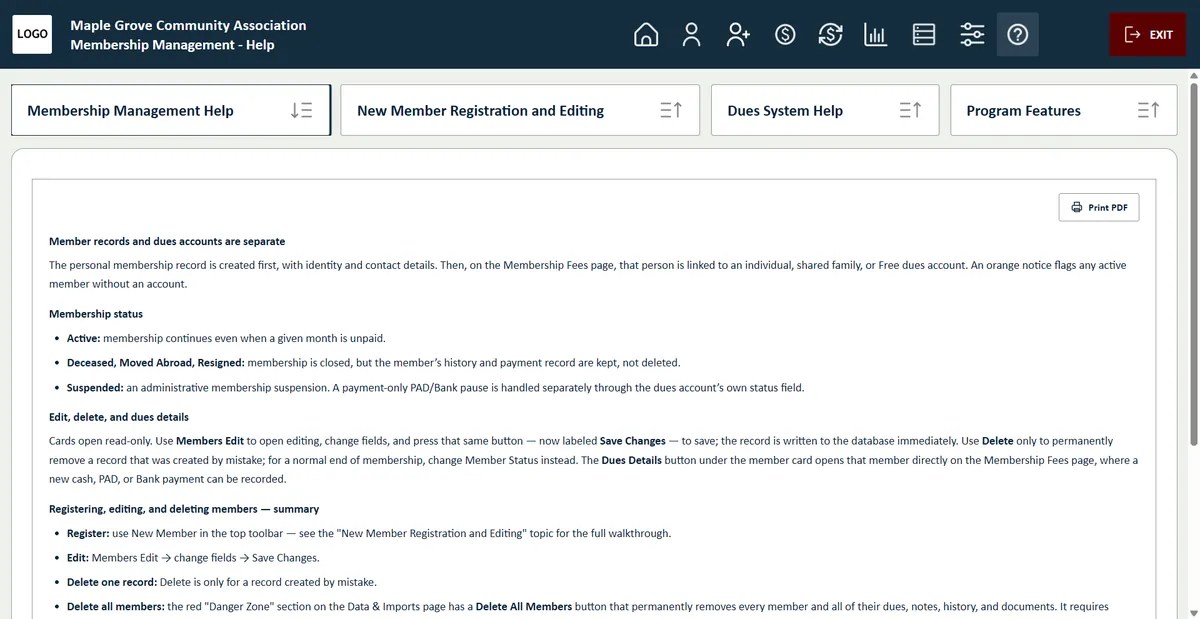Click the vertical scrollbar thumb
The width and height of the screenshot is (1200, 619).
point(1192,264)
